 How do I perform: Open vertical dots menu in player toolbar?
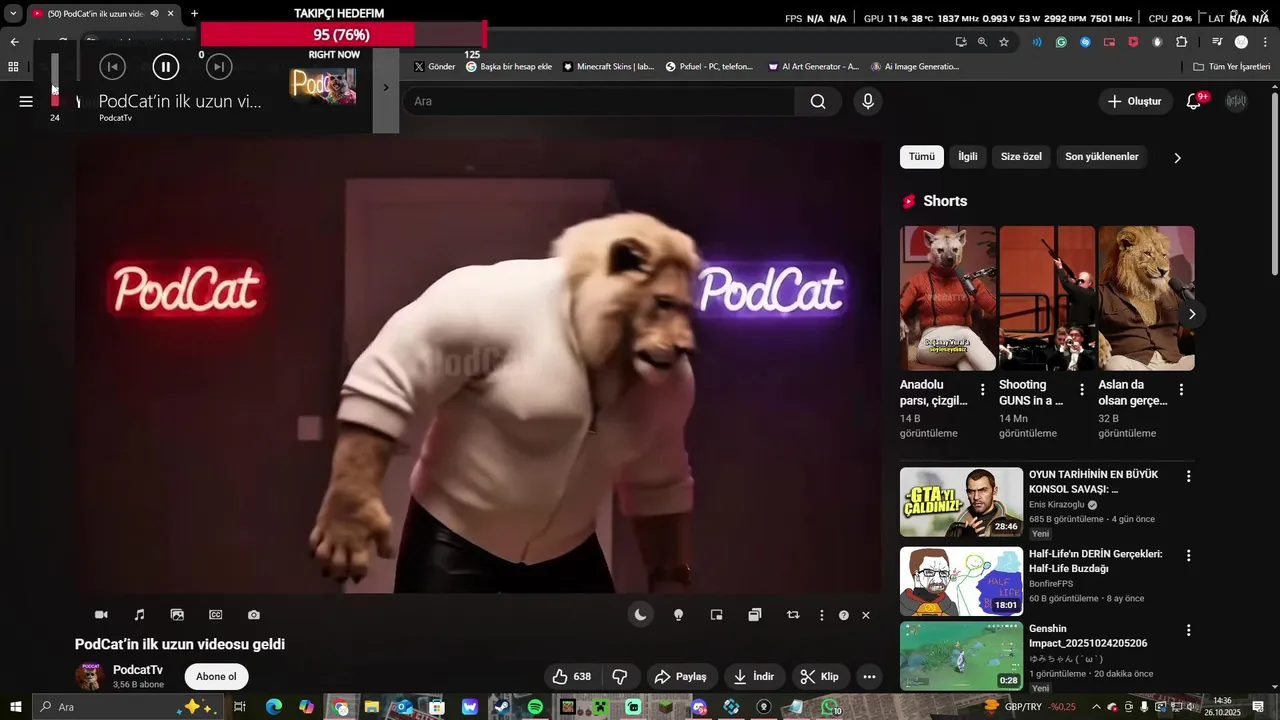[822, 616]
